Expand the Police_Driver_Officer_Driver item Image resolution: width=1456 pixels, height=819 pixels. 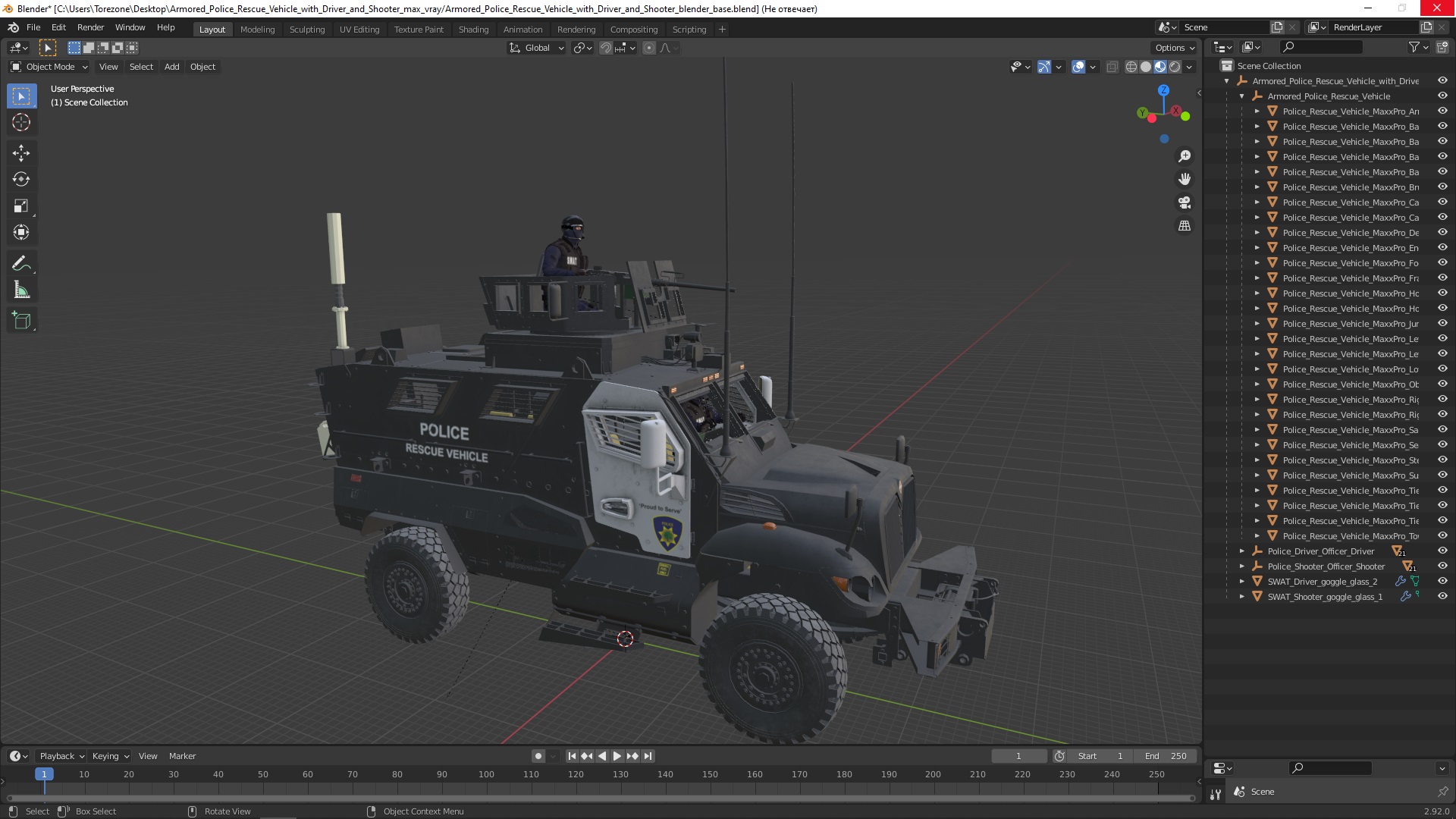pyautogui.click(x=1242, y=551)
